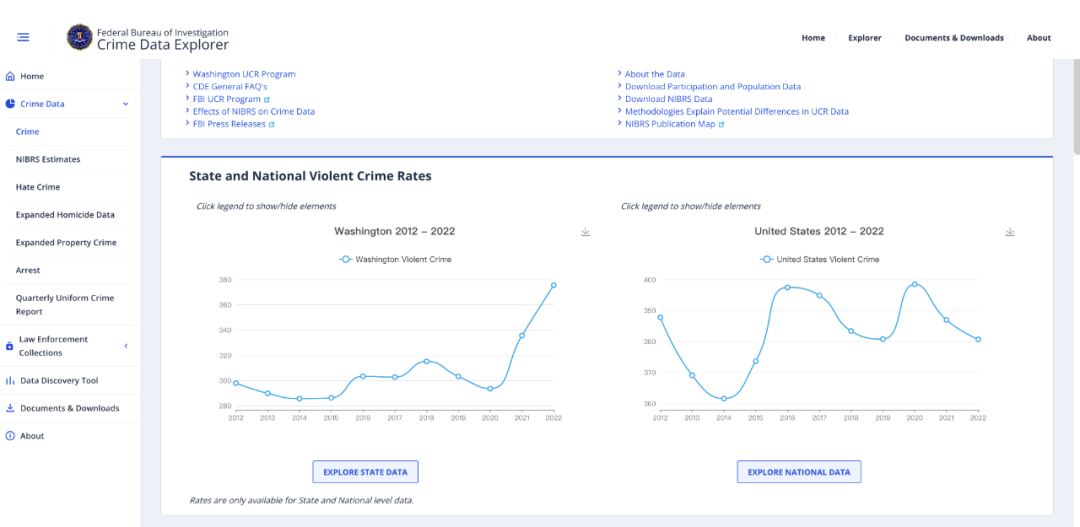Click the About info icon in sidebar
The image size is (1080, 527).
point(10,436)
